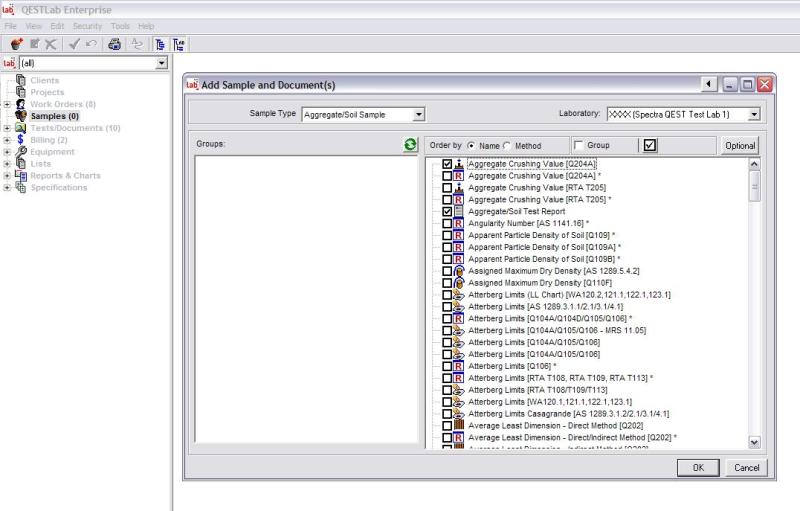Enable the Group checkbox
The image size is (800, 511).
(x=578, y=146)
